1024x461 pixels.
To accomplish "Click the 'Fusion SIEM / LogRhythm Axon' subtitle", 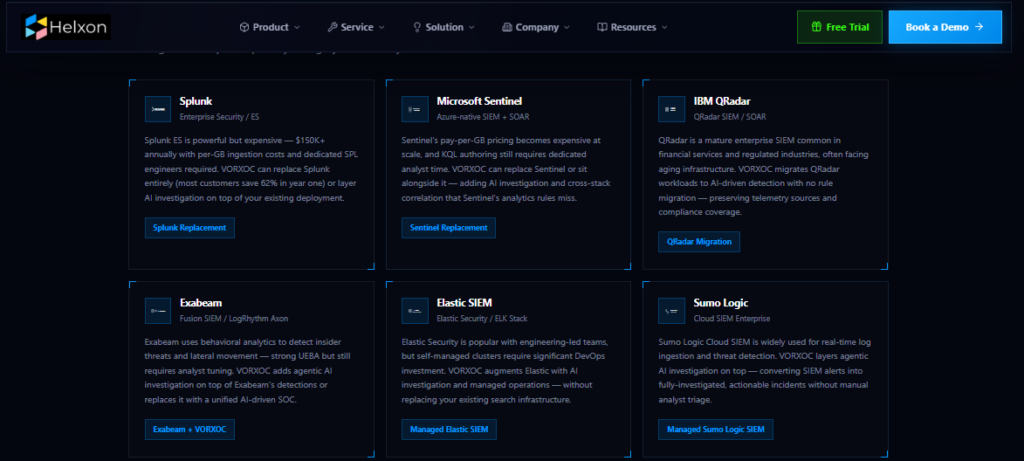I will (x=234, y=319).
